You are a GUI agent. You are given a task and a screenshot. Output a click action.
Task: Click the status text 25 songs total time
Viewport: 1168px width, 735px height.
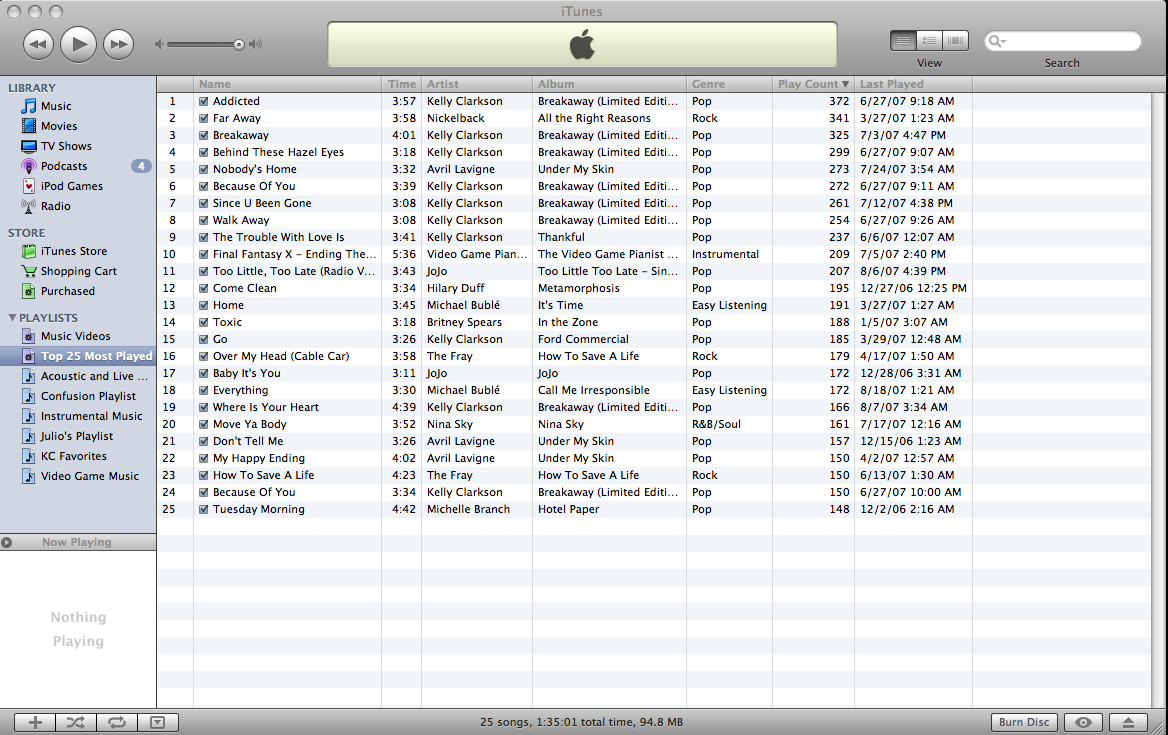(581, 722)
